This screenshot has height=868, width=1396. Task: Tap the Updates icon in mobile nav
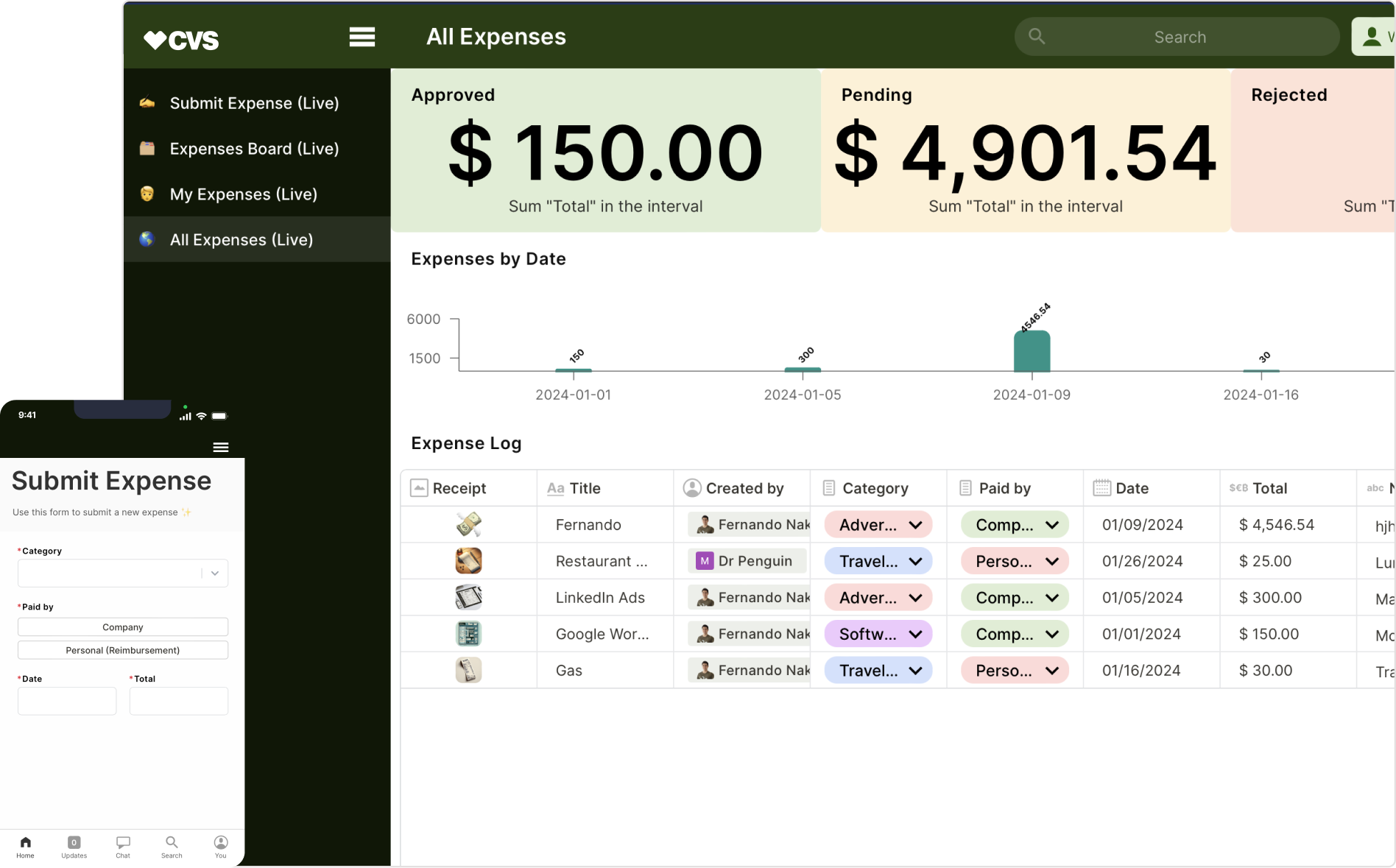tap(74, 846)
